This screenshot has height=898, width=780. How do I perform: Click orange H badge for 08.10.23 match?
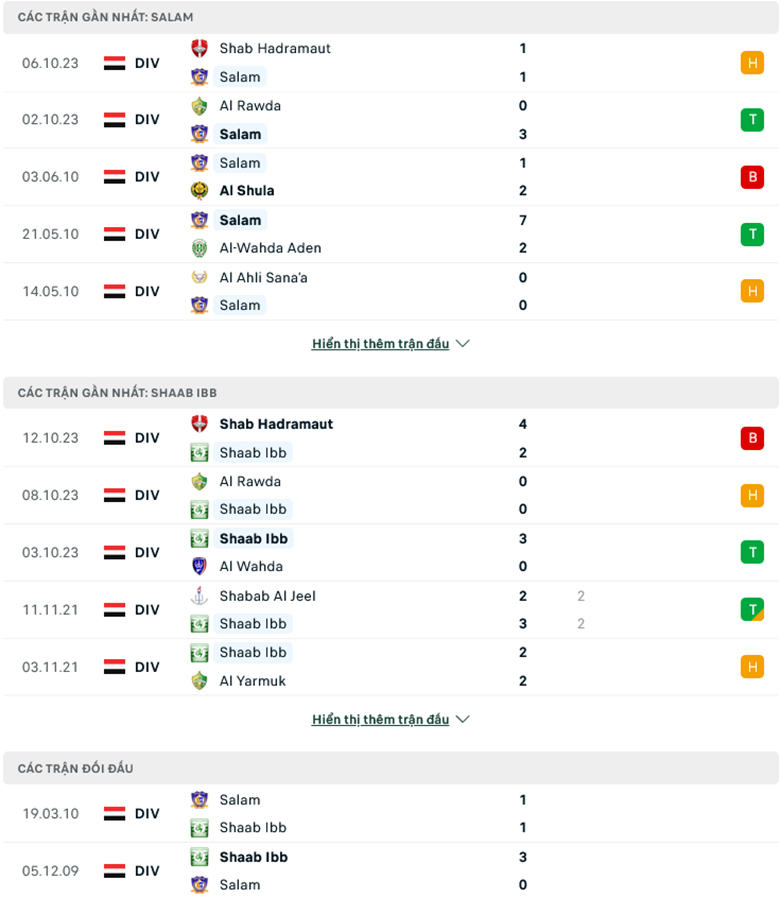[x=751, y=495]
